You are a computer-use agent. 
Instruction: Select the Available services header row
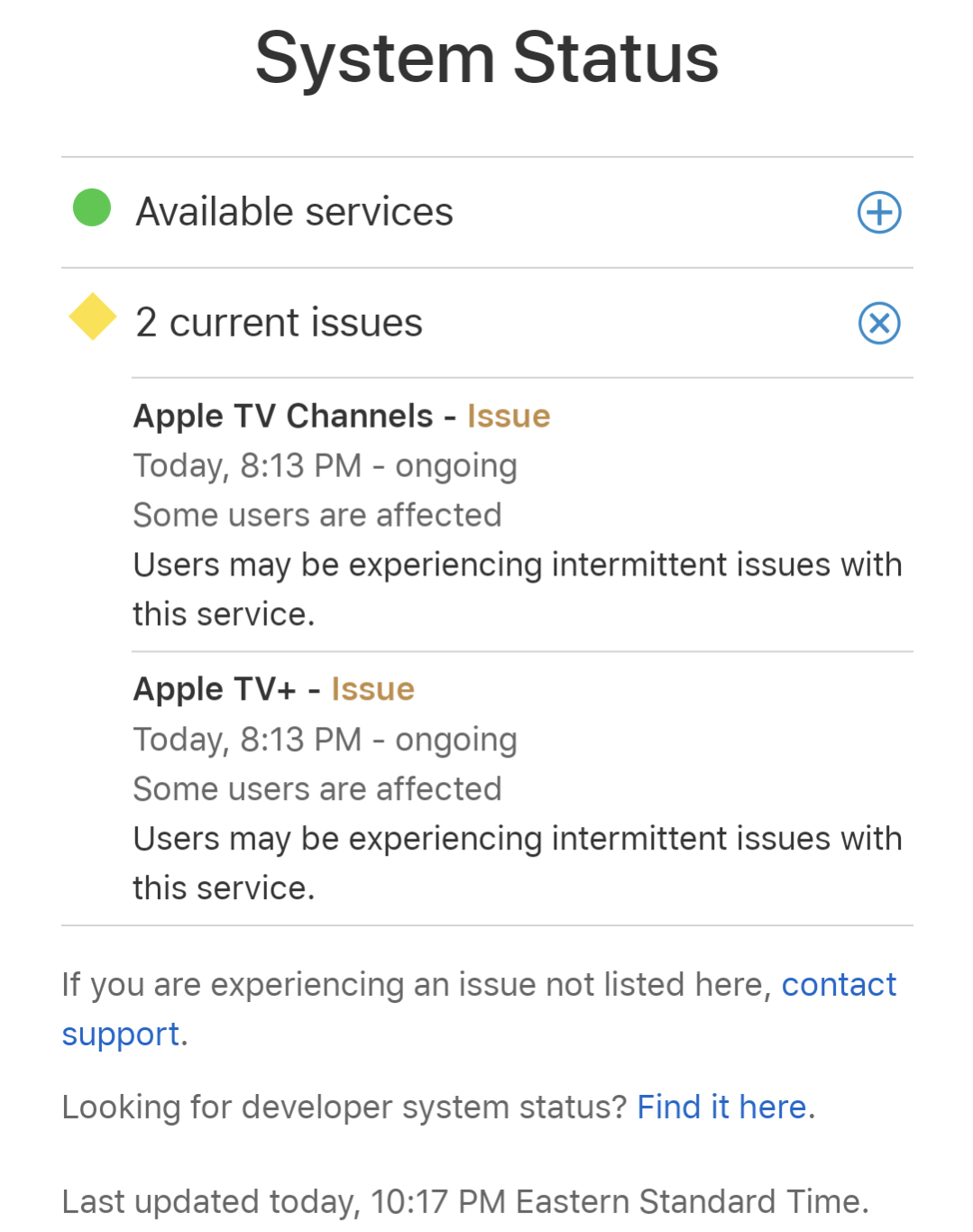tap(295, 212)
